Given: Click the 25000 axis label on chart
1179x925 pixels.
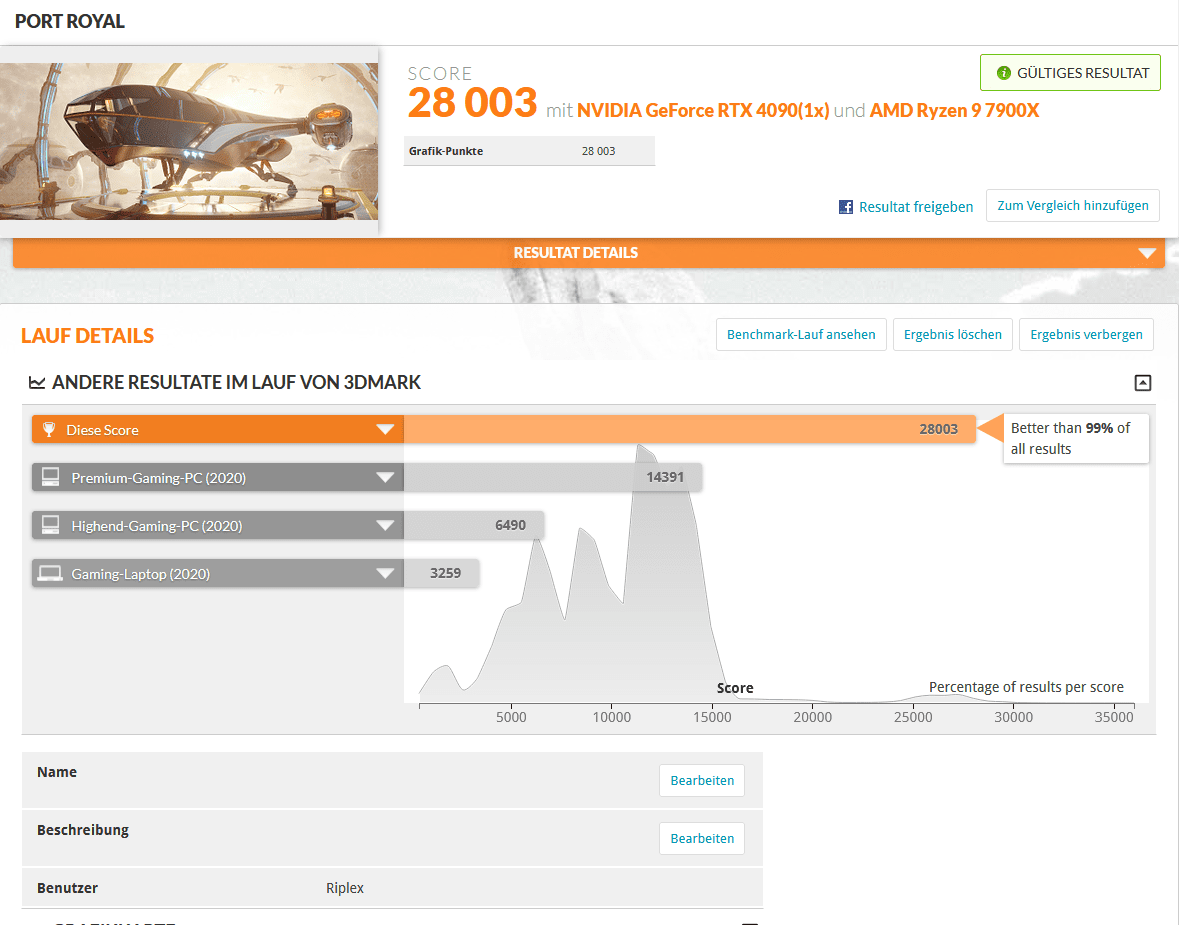Looking at the screenshot, I should [x=913, y=717].
